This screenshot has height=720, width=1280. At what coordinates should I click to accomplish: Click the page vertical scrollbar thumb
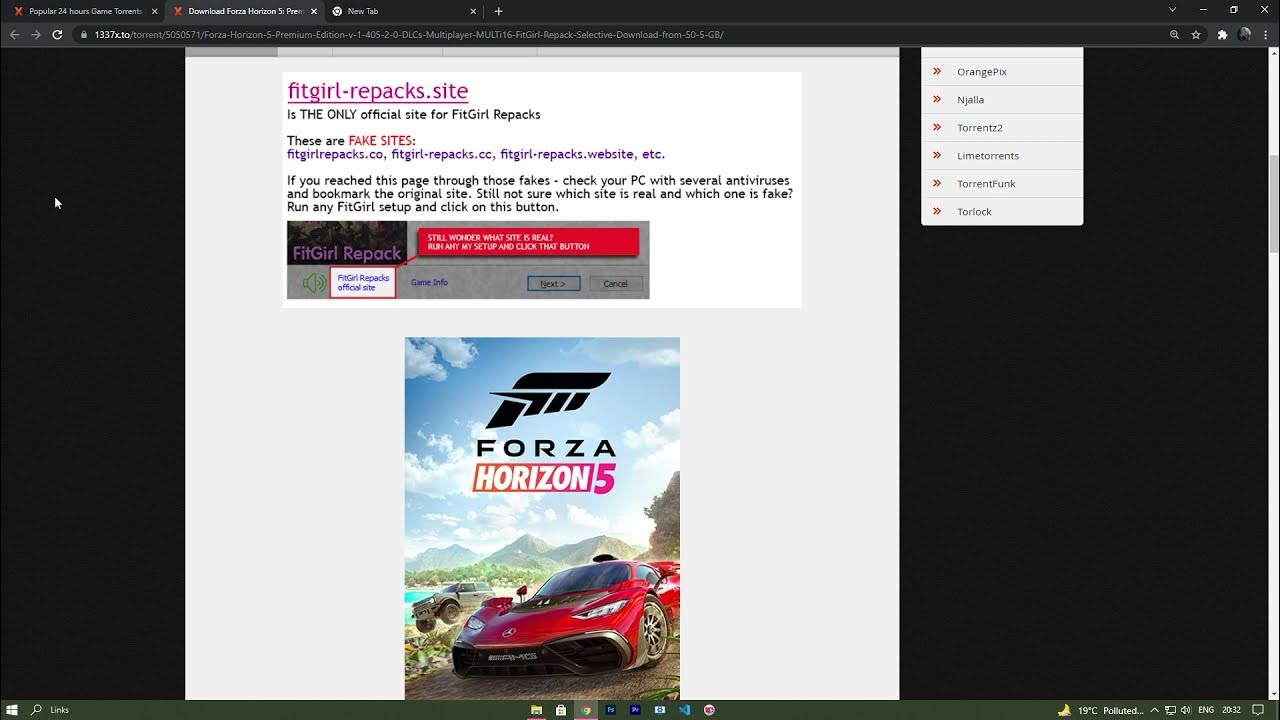tap(1274, 205)
